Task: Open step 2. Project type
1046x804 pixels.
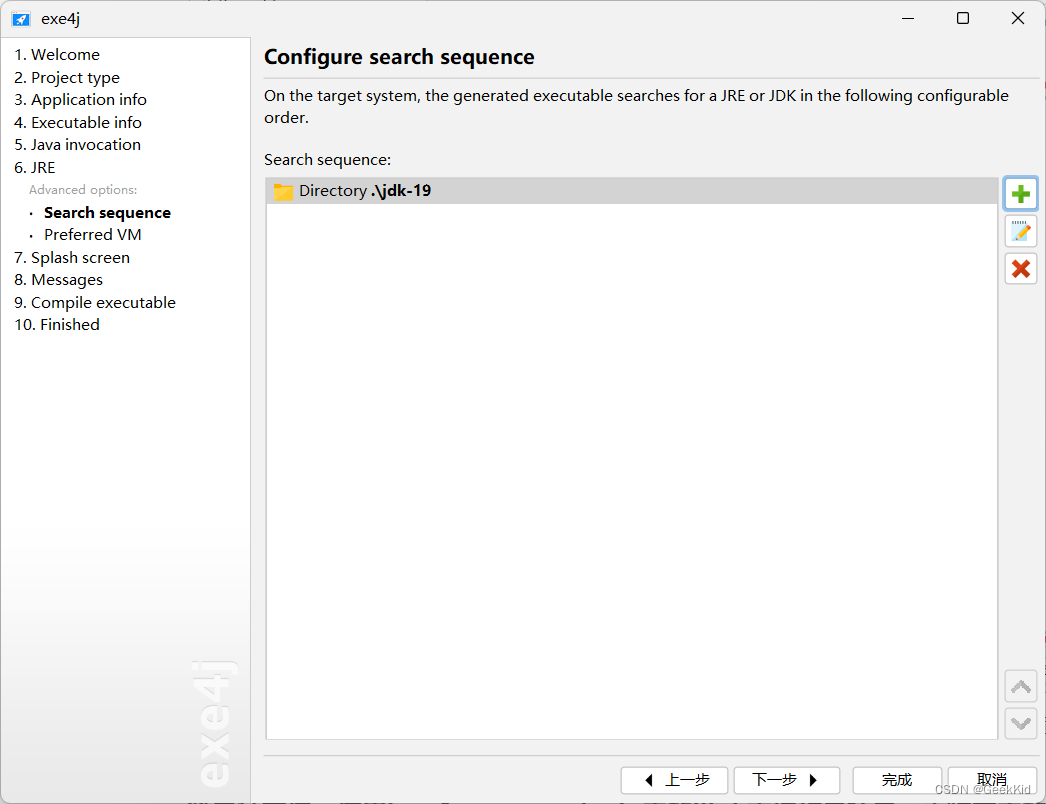Action: point(67,77)
